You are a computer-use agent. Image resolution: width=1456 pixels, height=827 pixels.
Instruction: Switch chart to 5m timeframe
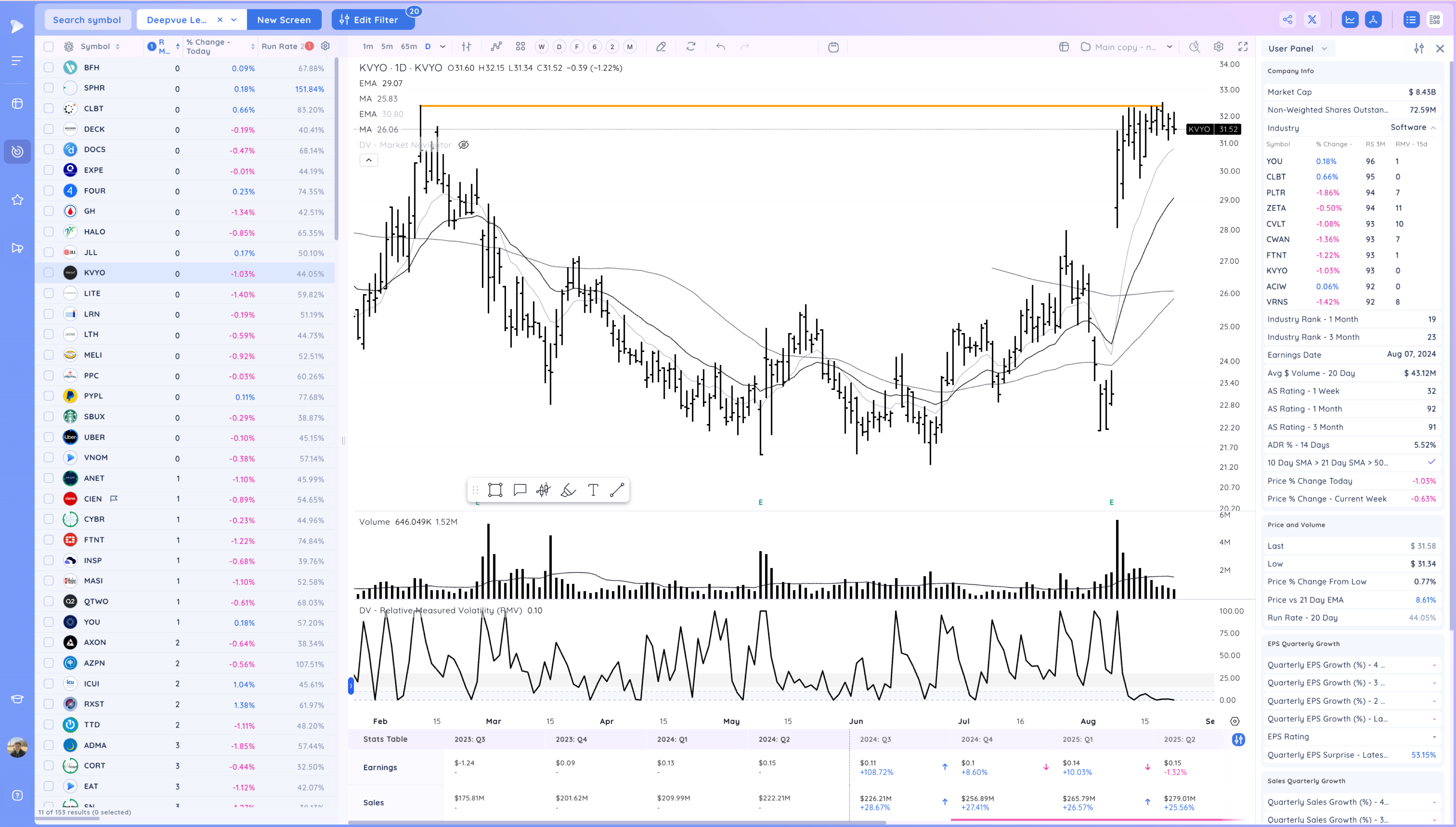coord(387,47)
